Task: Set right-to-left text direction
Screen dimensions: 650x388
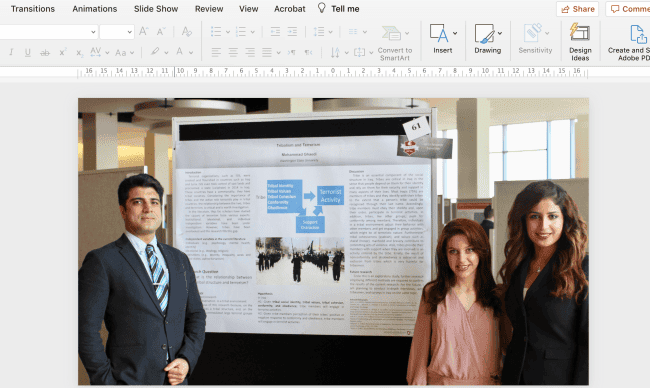Action: point(308,52)
